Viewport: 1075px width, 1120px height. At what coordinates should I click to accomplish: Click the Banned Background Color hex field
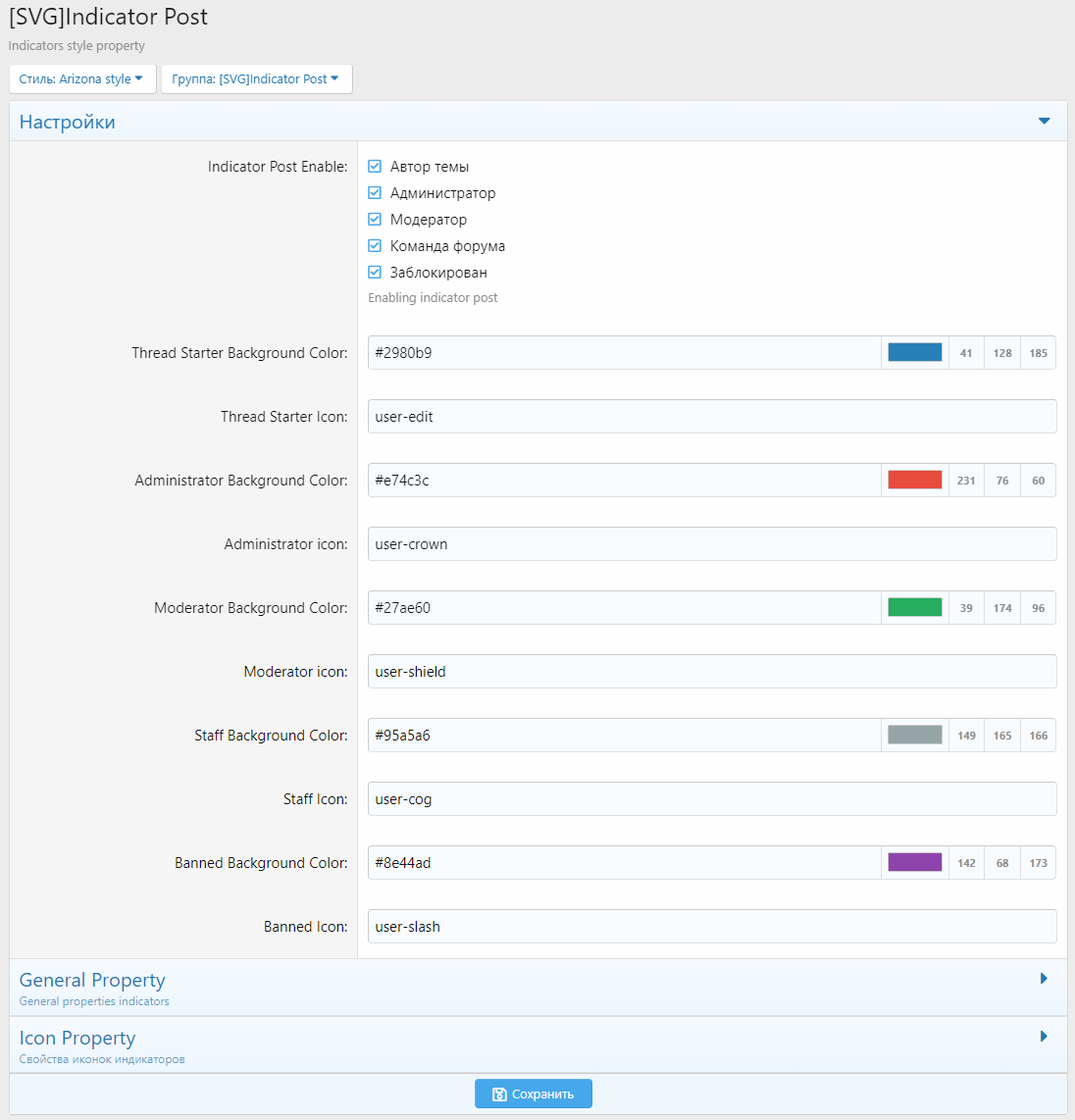point(624,863)
